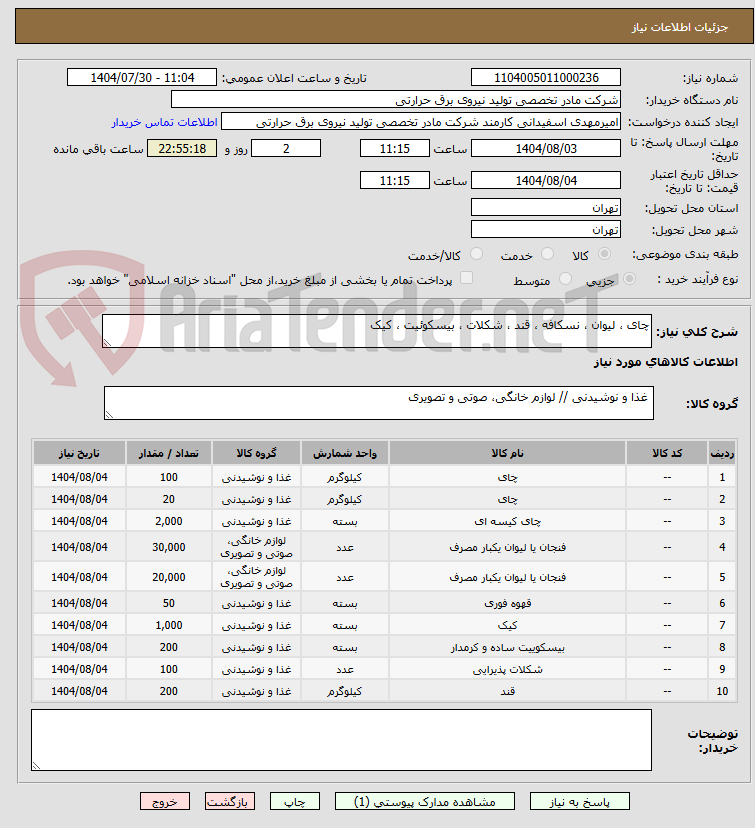Click quantity 2,000 in row 3
This screenshot has height=828, width=755.
tap(168, 521)
